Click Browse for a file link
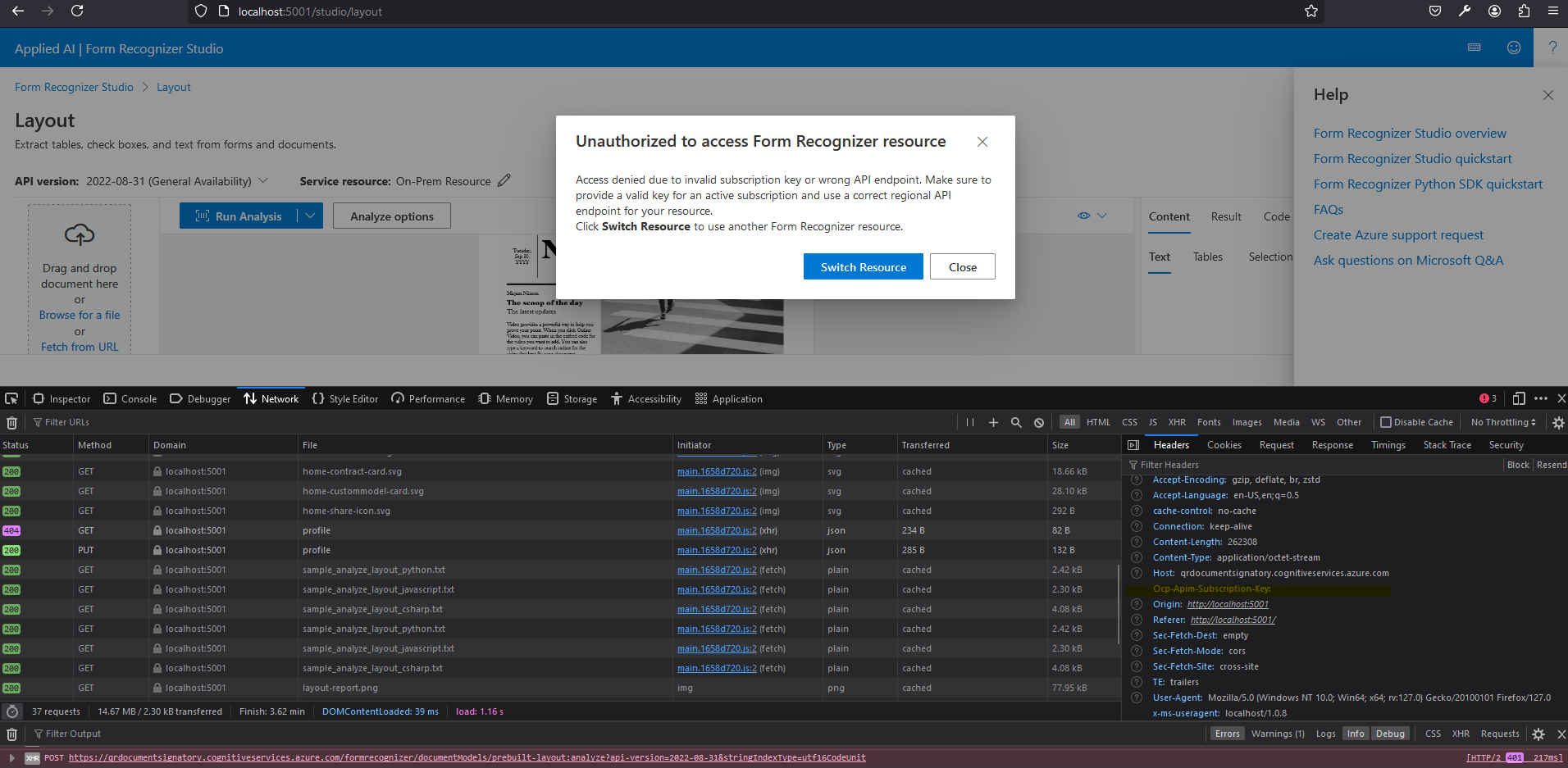 80,315
